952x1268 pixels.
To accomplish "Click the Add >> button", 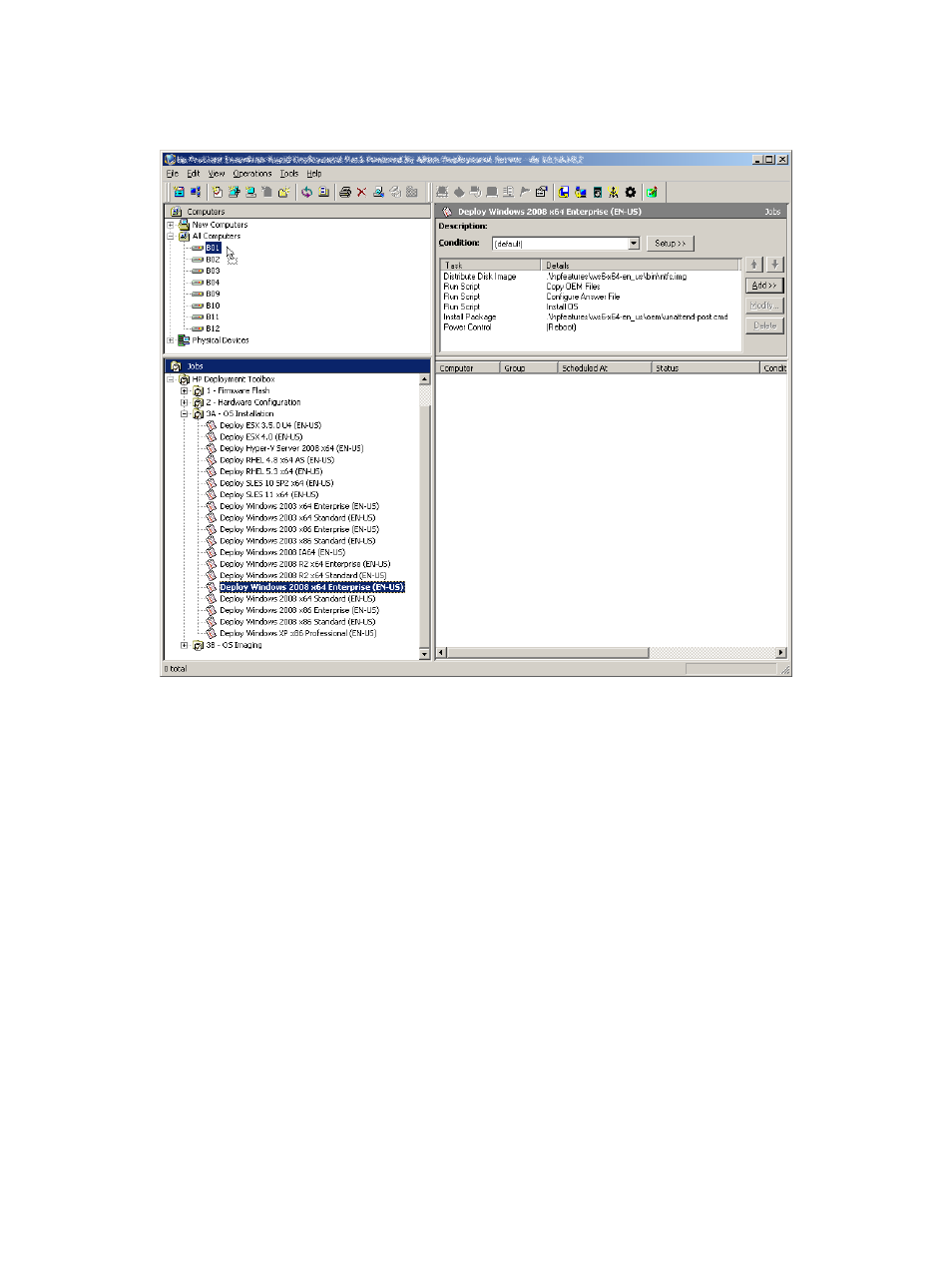I will tap(764, 286).
